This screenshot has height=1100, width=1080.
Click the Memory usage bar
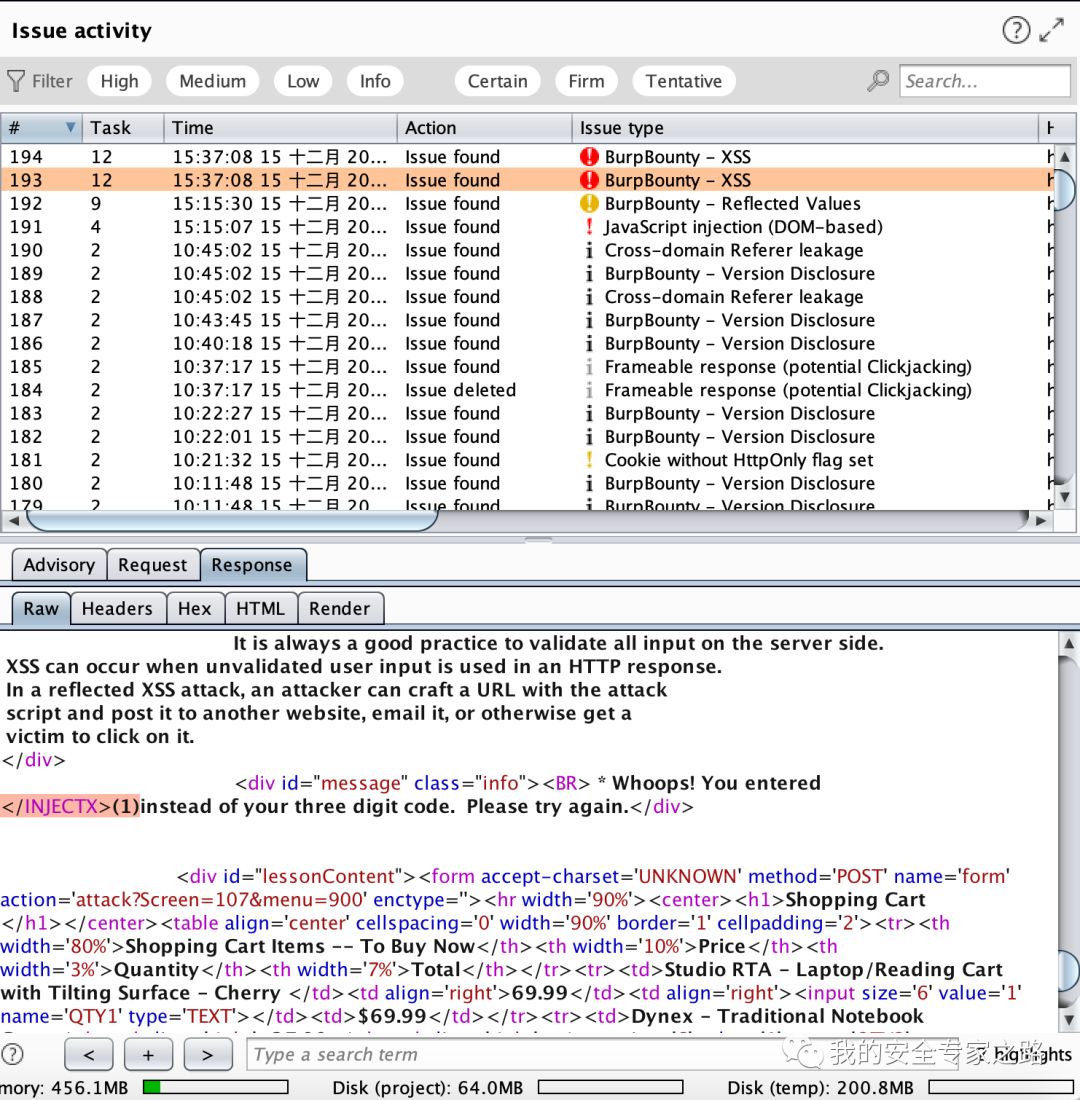[215, 1087]
